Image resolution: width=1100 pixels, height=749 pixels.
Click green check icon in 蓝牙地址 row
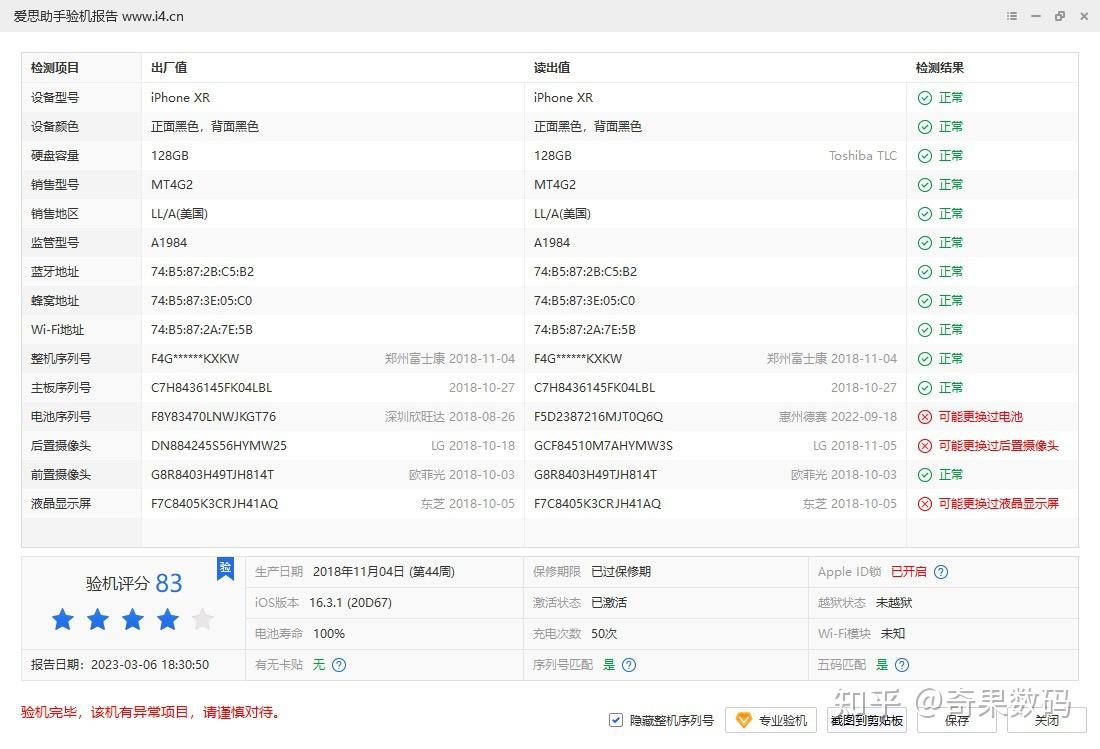[x=925, y=271]
